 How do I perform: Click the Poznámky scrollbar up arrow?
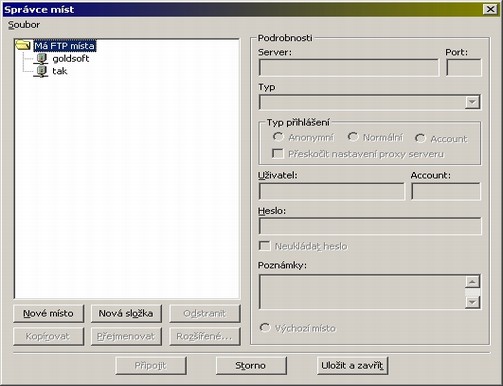pyautogui.click(x=472, y=282)
